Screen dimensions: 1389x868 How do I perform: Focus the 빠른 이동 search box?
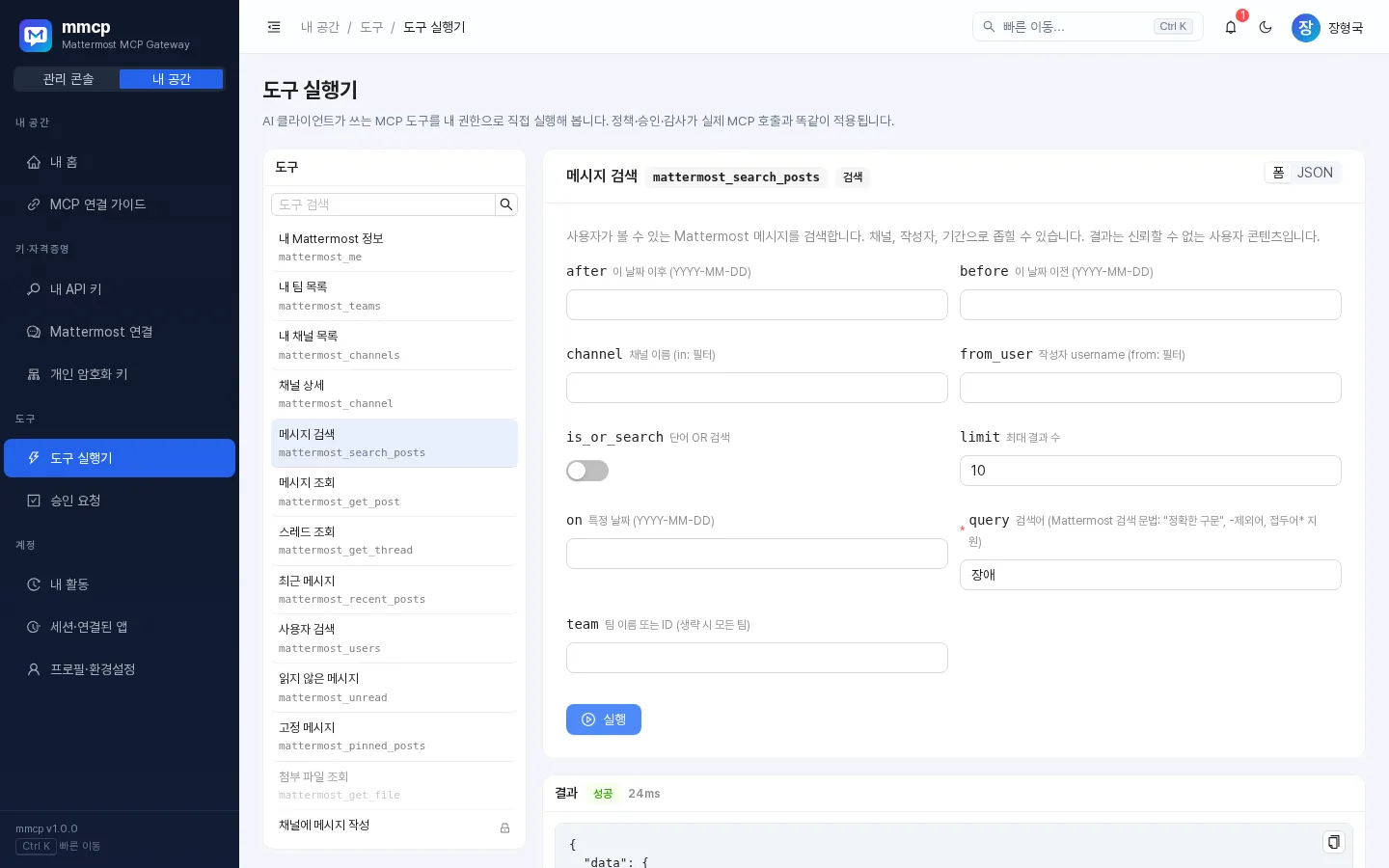(1088, 27)
